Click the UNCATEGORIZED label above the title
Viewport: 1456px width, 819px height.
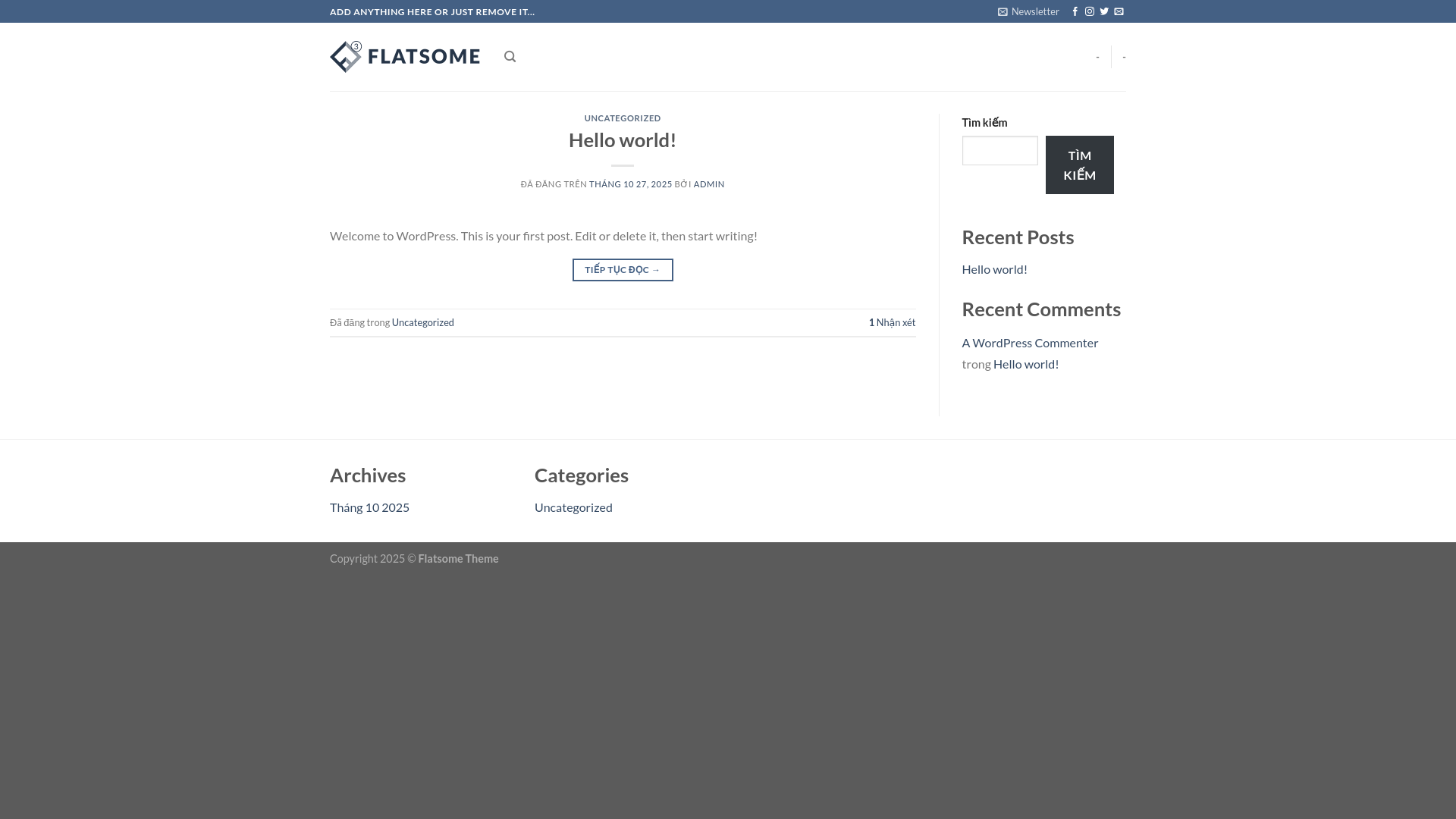click(622, 118)
